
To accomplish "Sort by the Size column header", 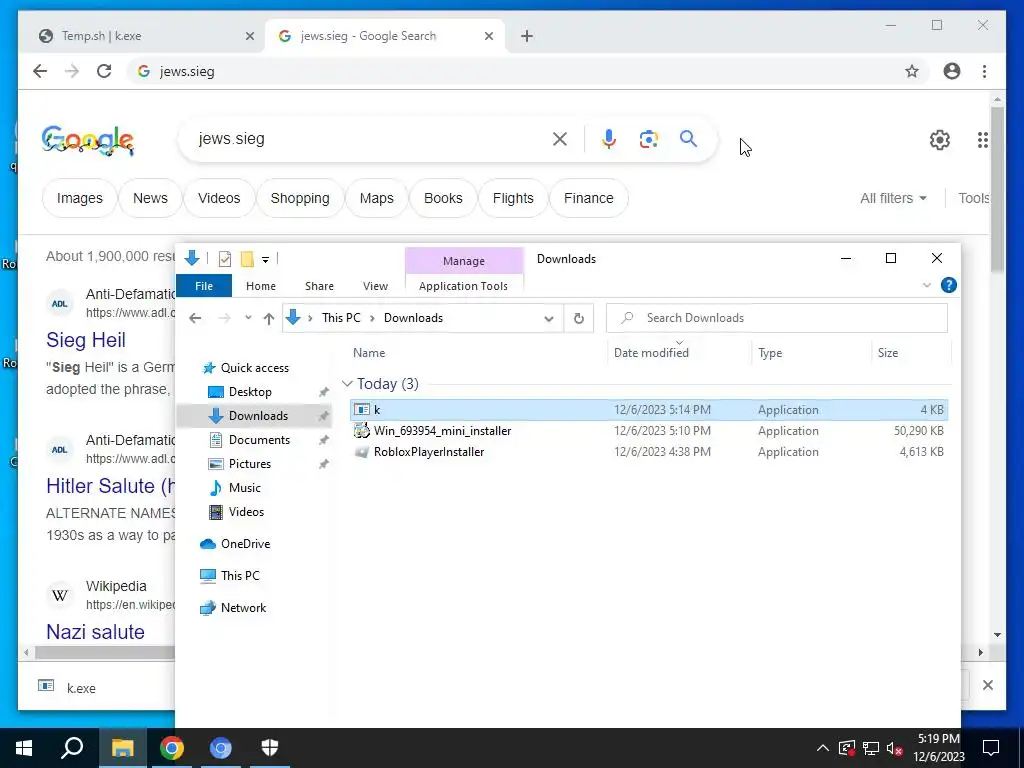I will pyautogui.click(x=888, y=353).
